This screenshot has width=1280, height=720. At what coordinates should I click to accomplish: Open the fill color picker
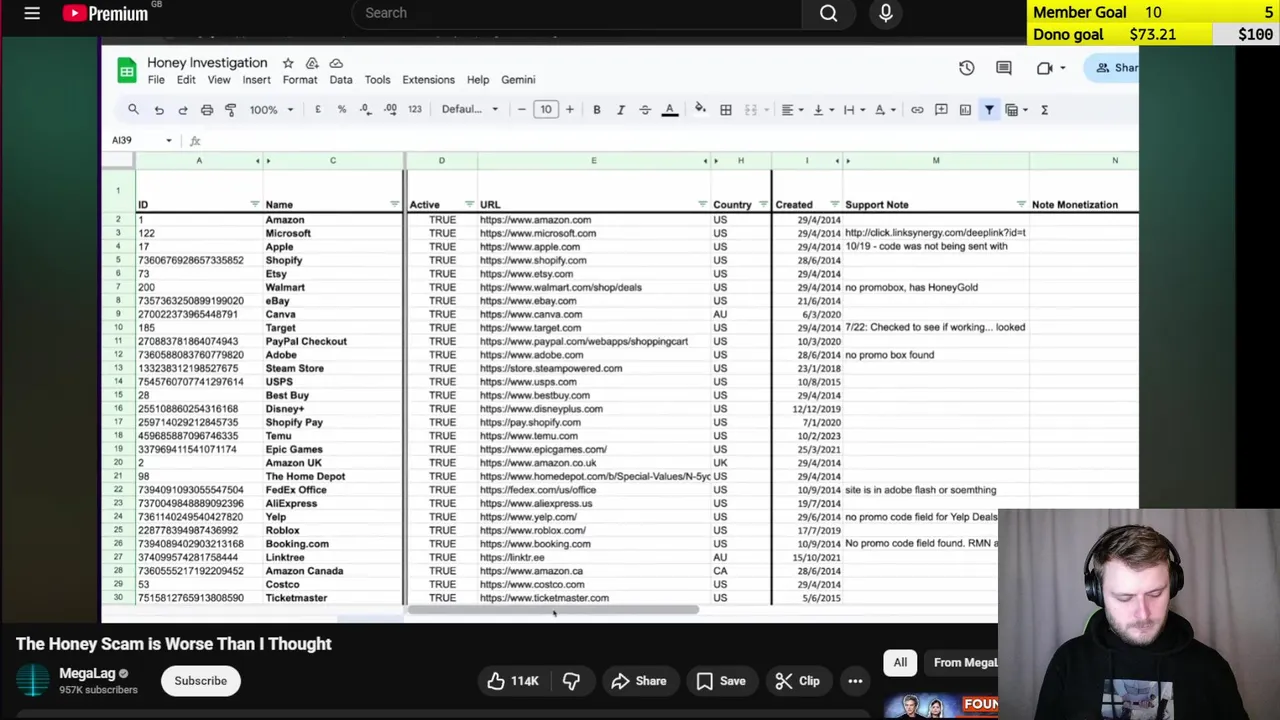[x=700, y=109]
